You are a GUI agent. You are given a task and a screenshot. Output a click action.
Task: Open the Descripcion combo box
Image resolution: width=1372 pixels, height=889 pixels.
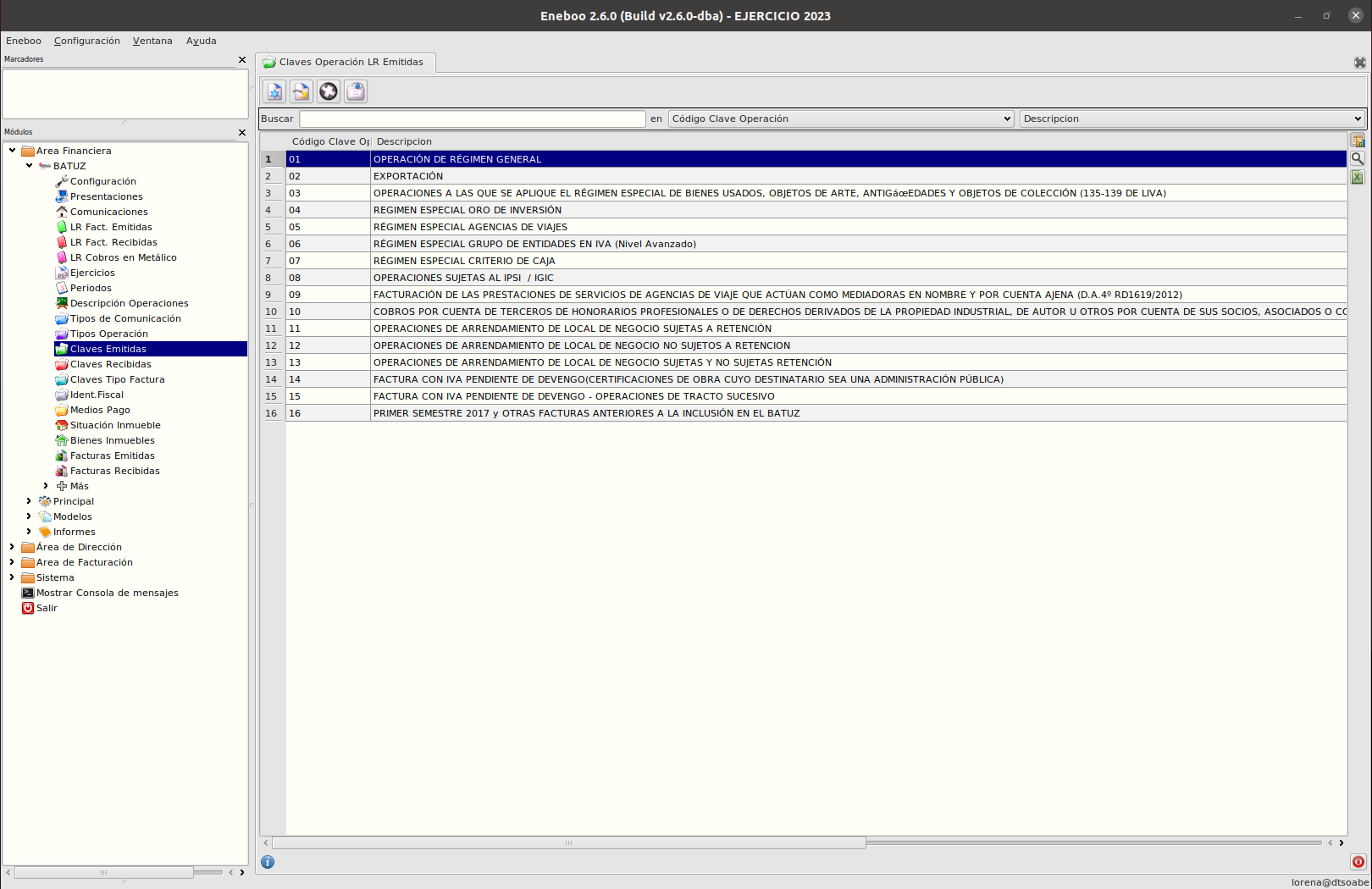coord(1192,119)
